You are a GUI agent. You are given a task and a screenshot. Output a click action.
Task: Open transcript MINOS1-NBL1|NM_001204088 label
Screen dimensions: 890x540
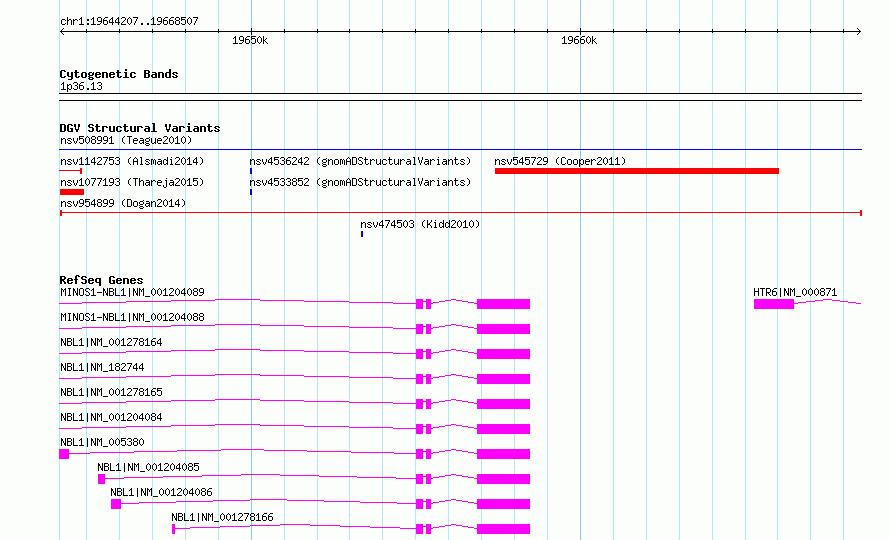click(x=132, y=317)
